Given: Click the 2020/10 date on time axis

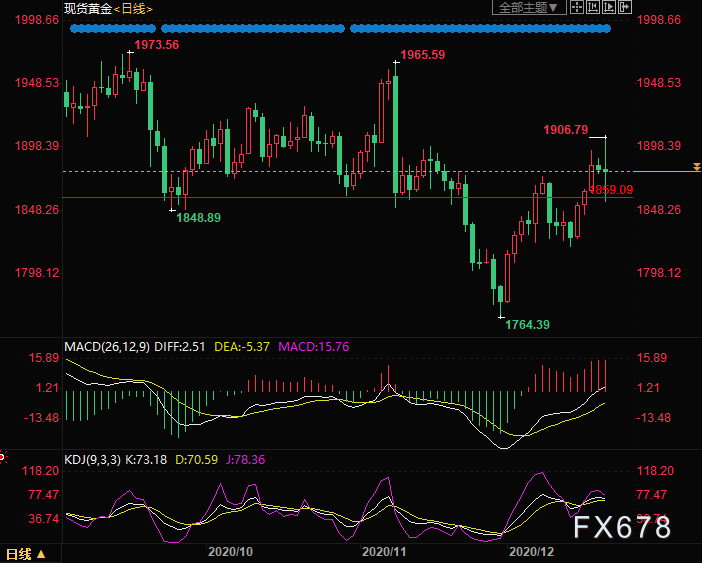Looking at the screenshot, I should pos(230,551).
